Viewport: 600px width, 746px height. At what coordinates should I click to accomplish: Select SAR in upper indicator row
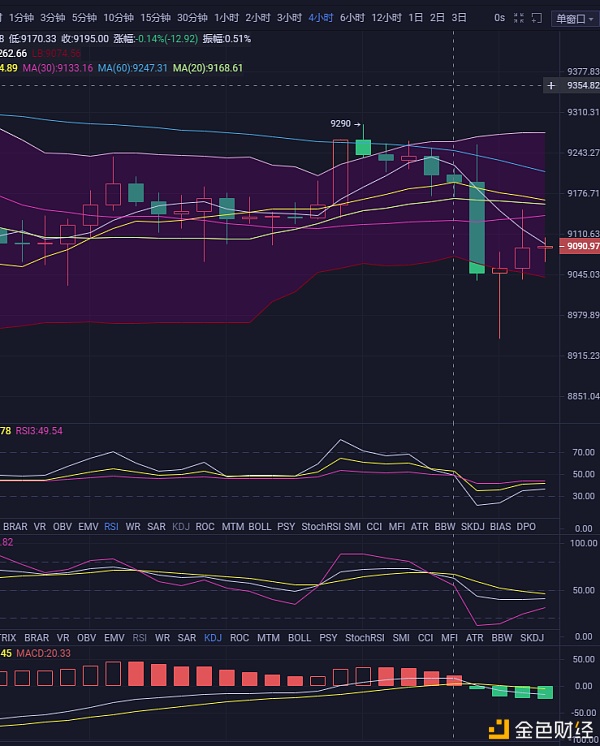pyautogui.click(x=156, y=527)
